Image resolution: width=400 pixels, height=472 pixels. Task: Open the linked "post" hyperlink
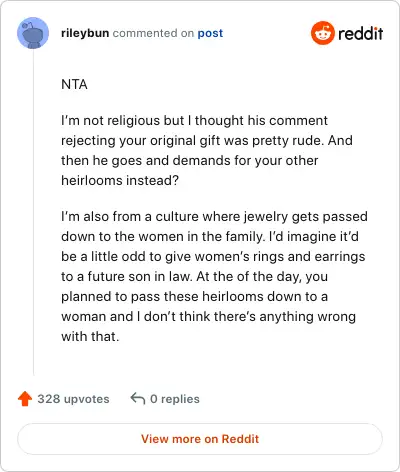[210, 33]
